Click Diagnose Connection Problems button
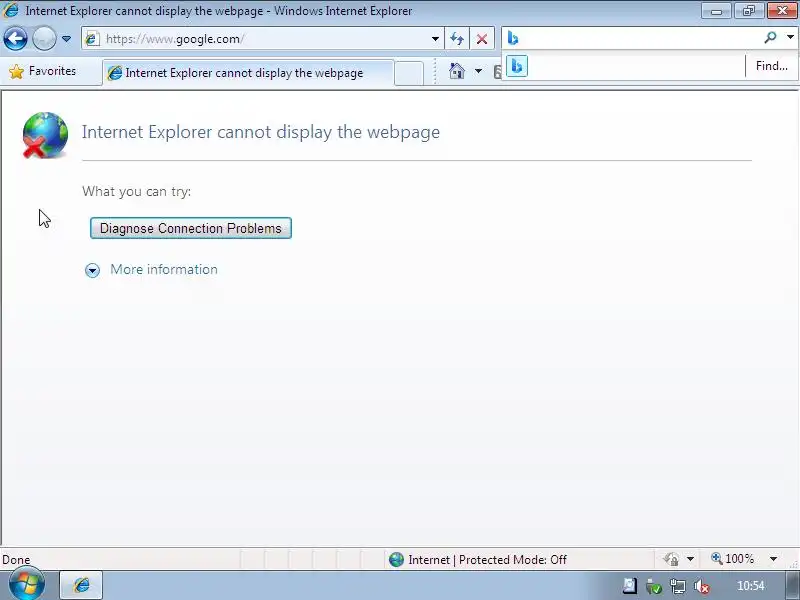The width and height of the screenshot is (800, 600). click(x=191, y=228)
